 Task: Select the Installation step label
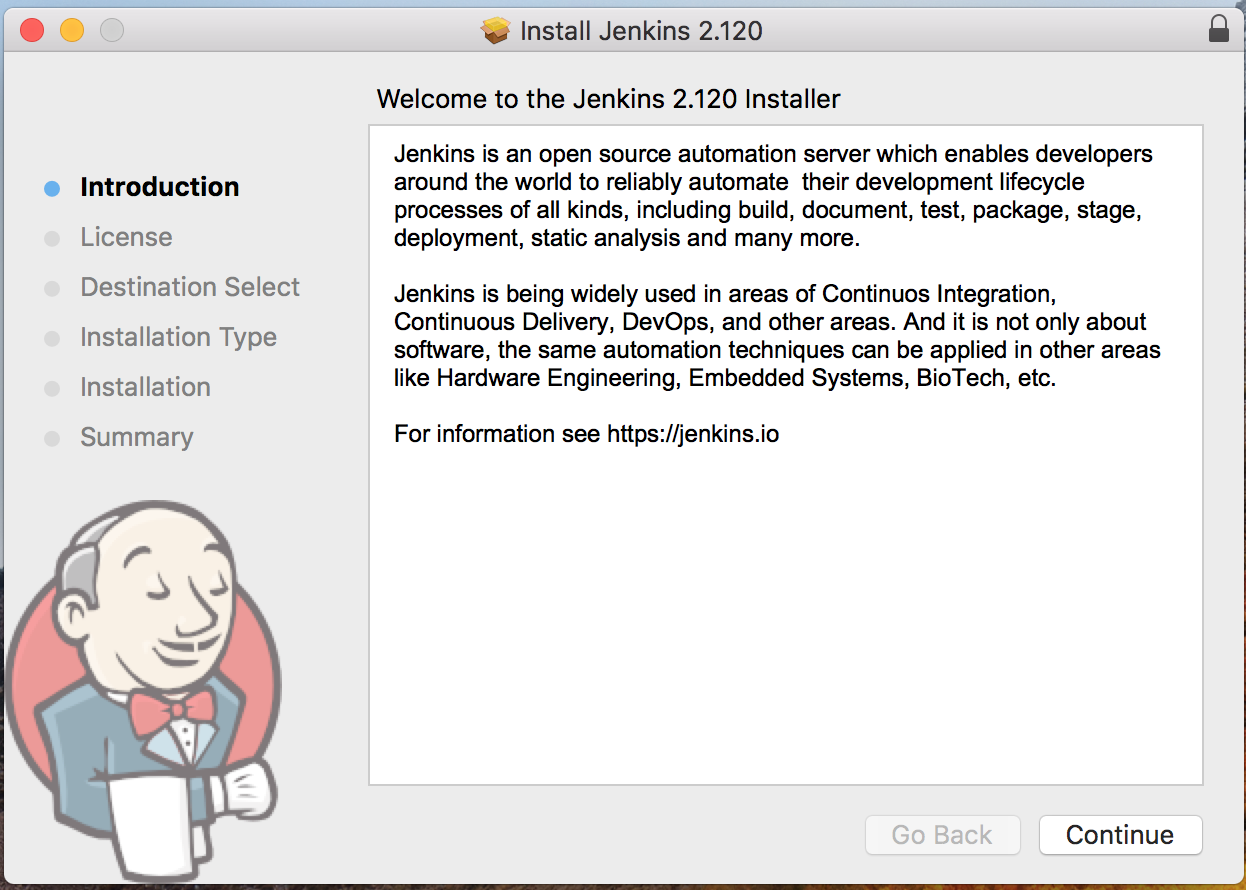[145, 387]
